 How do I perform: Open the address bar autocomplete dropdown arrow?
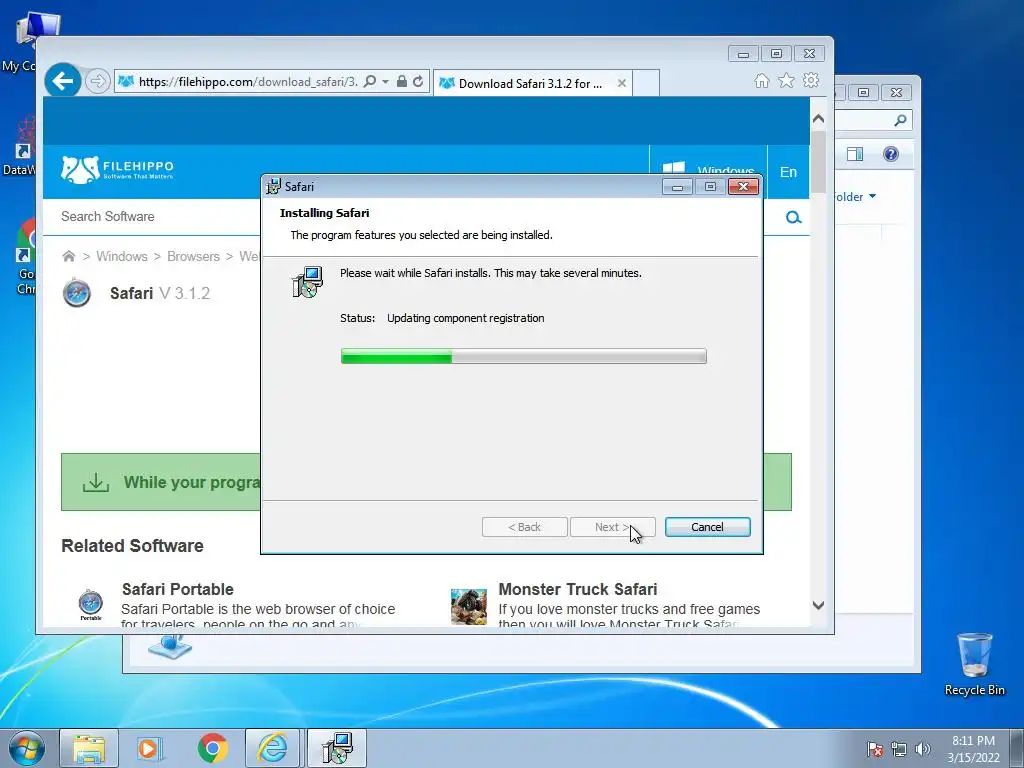(385, 82)
